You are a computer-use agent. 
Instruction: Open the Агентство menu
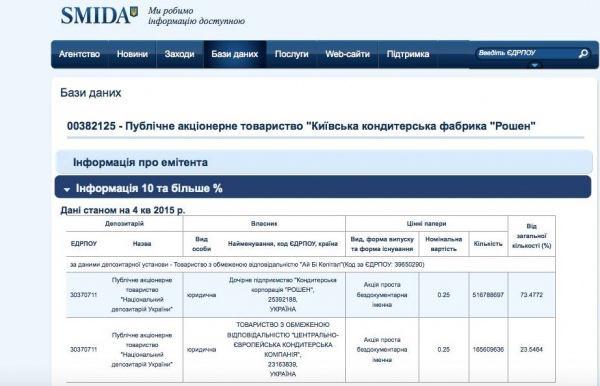click(x=79, y=54)
